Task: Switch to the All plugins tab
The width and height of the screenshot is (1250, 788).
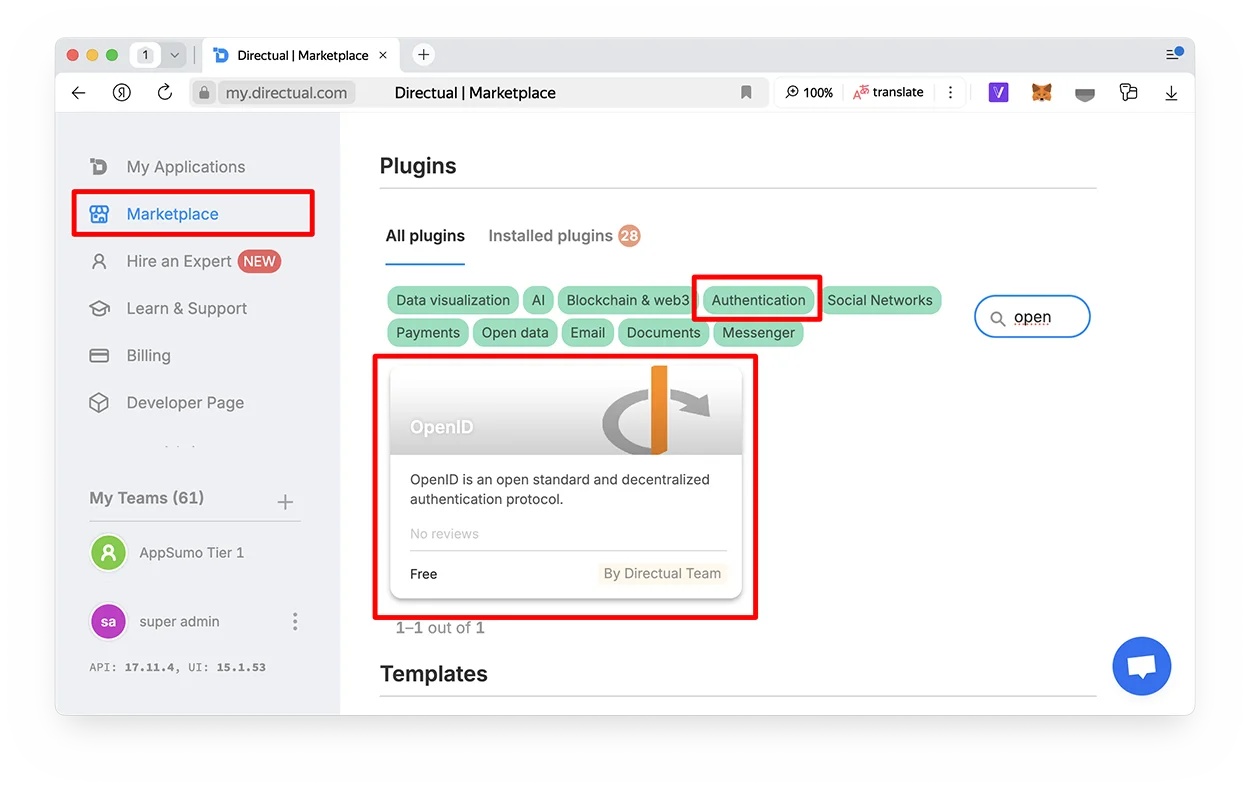Action: (425, 236)
